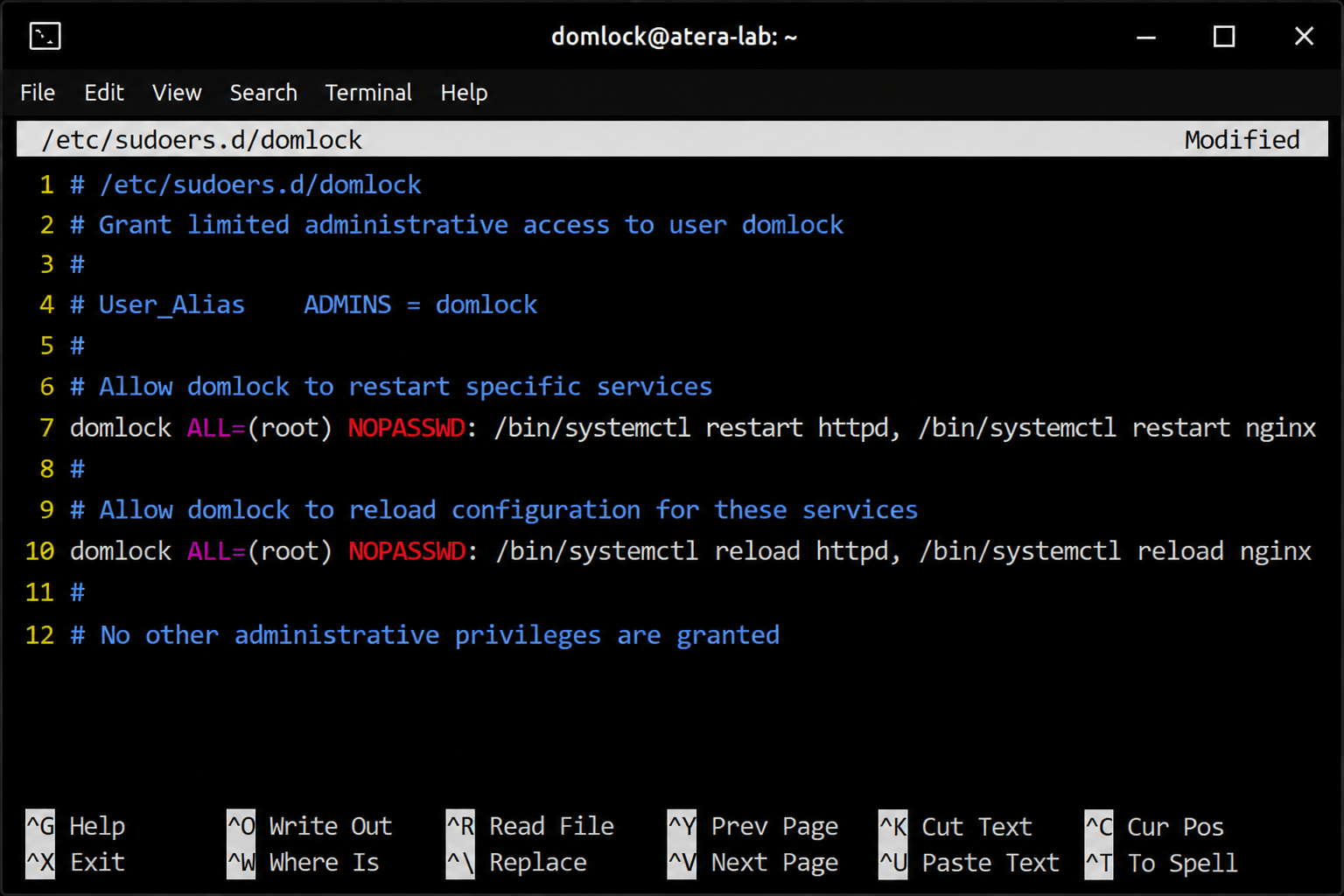1344x896 pixels.
Task: Click 'Allow domlock to reload configuration' comment
Action: [x=494, y=510]
